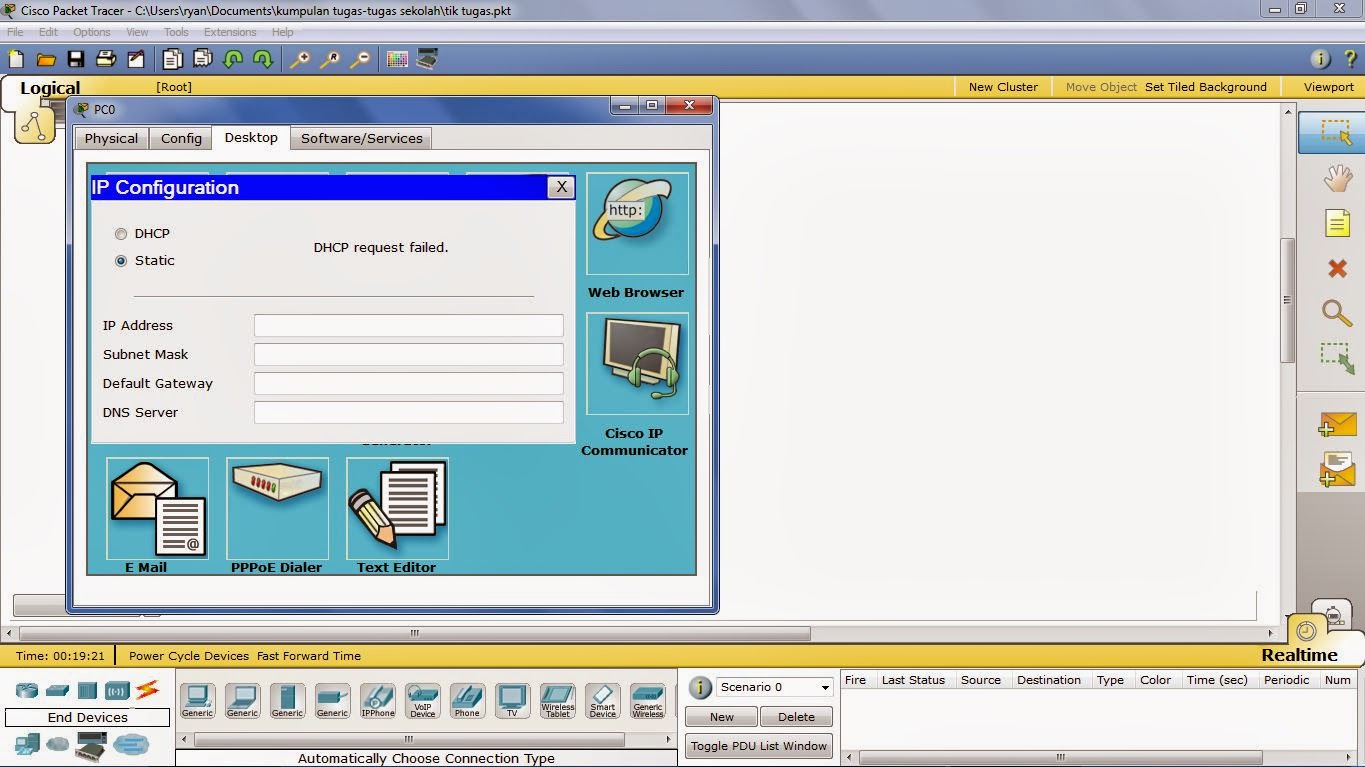Pick the IPPhone end device
Viewport: 1365px width, 767px height.
[x=377, y=700]
